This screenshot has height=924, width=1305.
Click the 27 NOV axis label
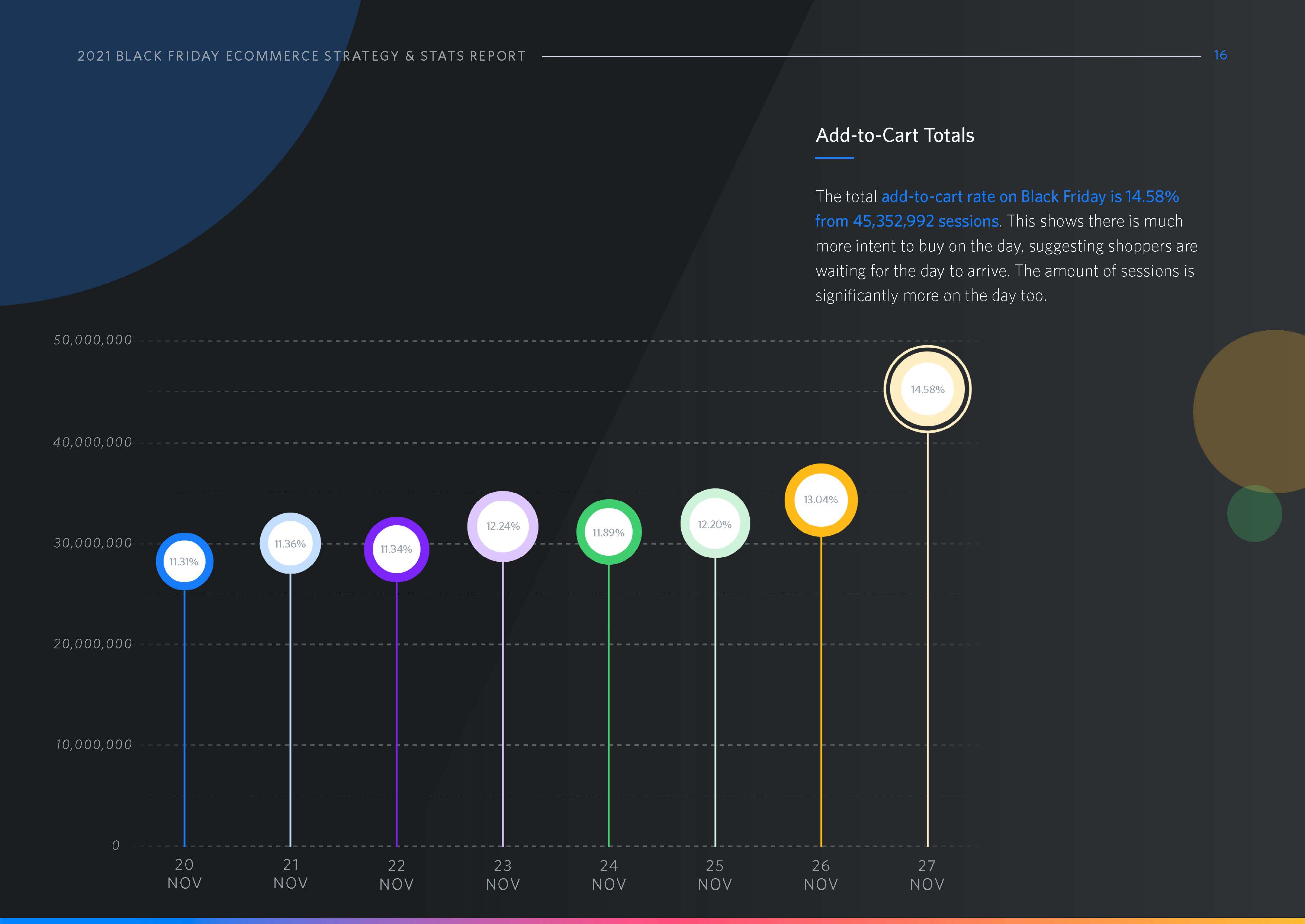tap(927, 875)
